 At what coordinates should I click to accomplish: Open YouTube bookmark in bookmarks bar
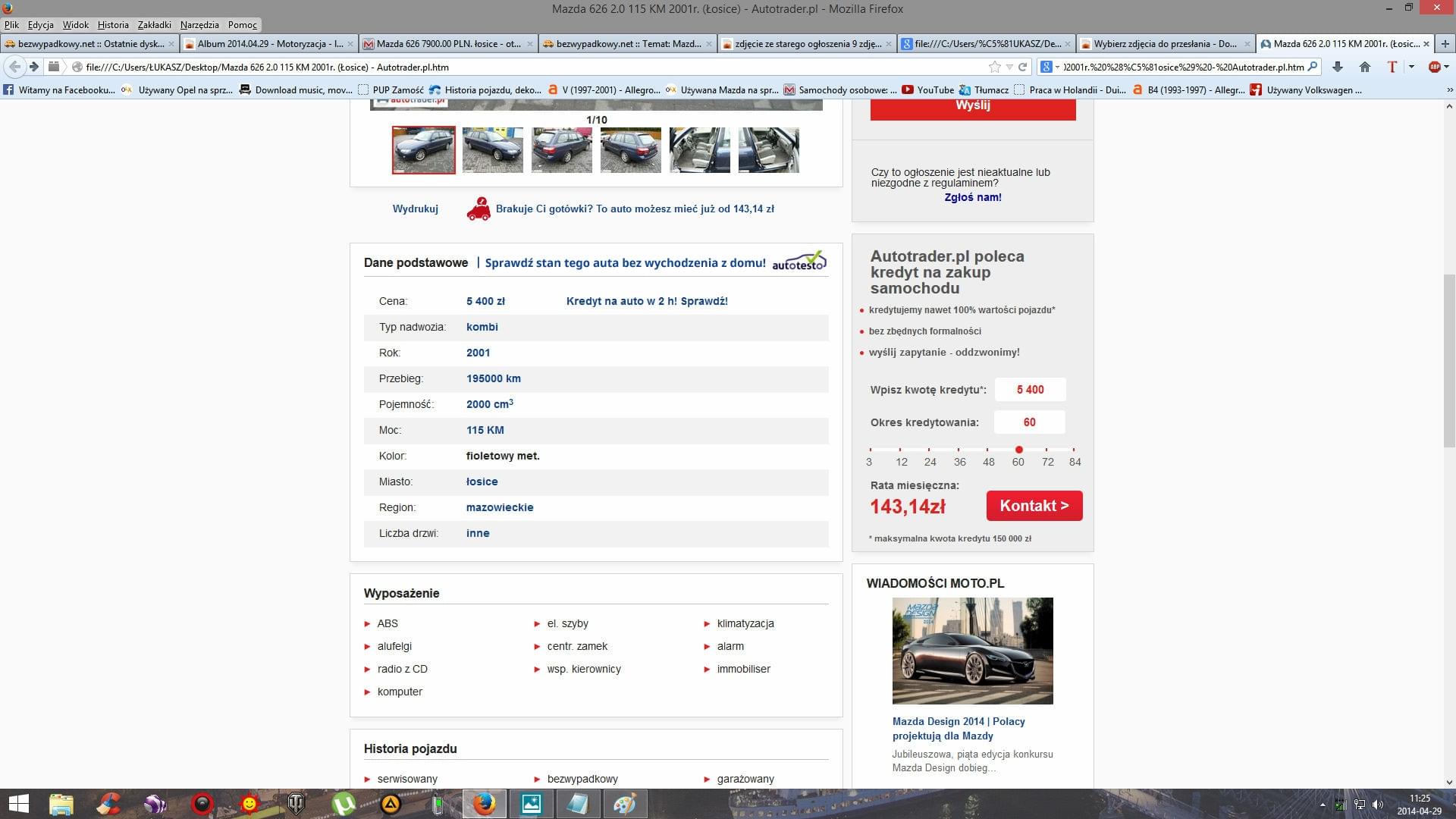pos(927,89)
